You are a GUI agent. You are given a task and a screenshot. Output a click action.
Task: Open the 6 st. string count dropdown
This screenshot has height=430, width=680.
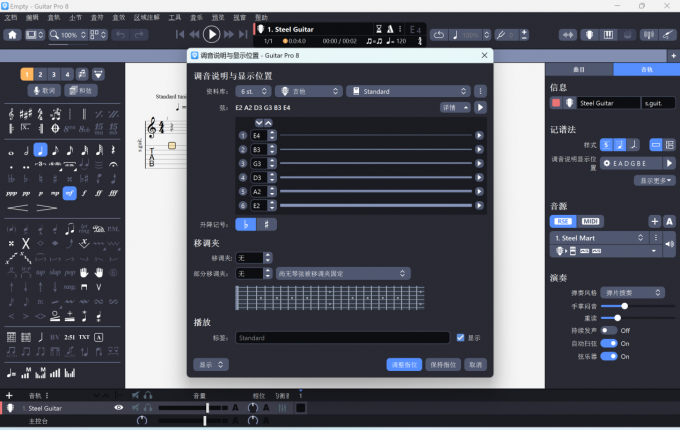click(x=254, y=91)
